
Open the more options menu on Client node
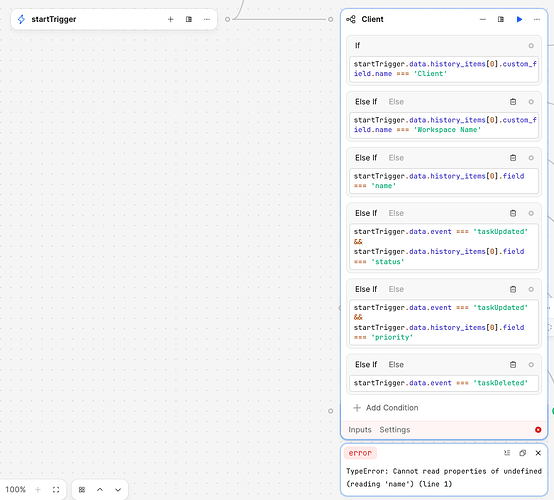[x=537, y=19]
